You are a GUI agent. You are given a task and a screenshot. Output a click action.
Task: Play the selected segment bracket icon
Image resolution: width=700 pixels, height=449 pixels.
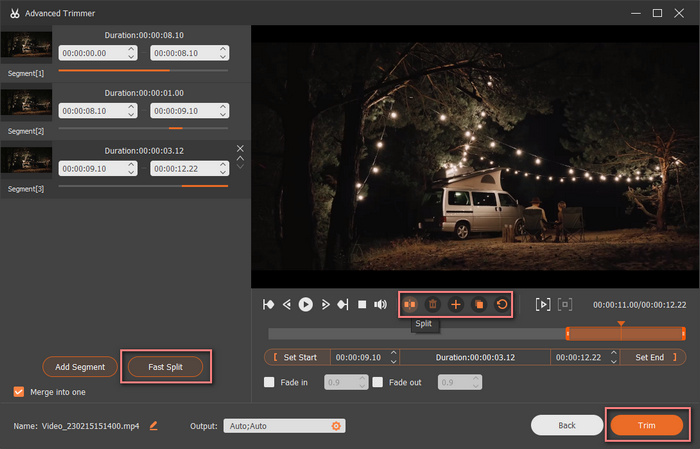[543, 304]
